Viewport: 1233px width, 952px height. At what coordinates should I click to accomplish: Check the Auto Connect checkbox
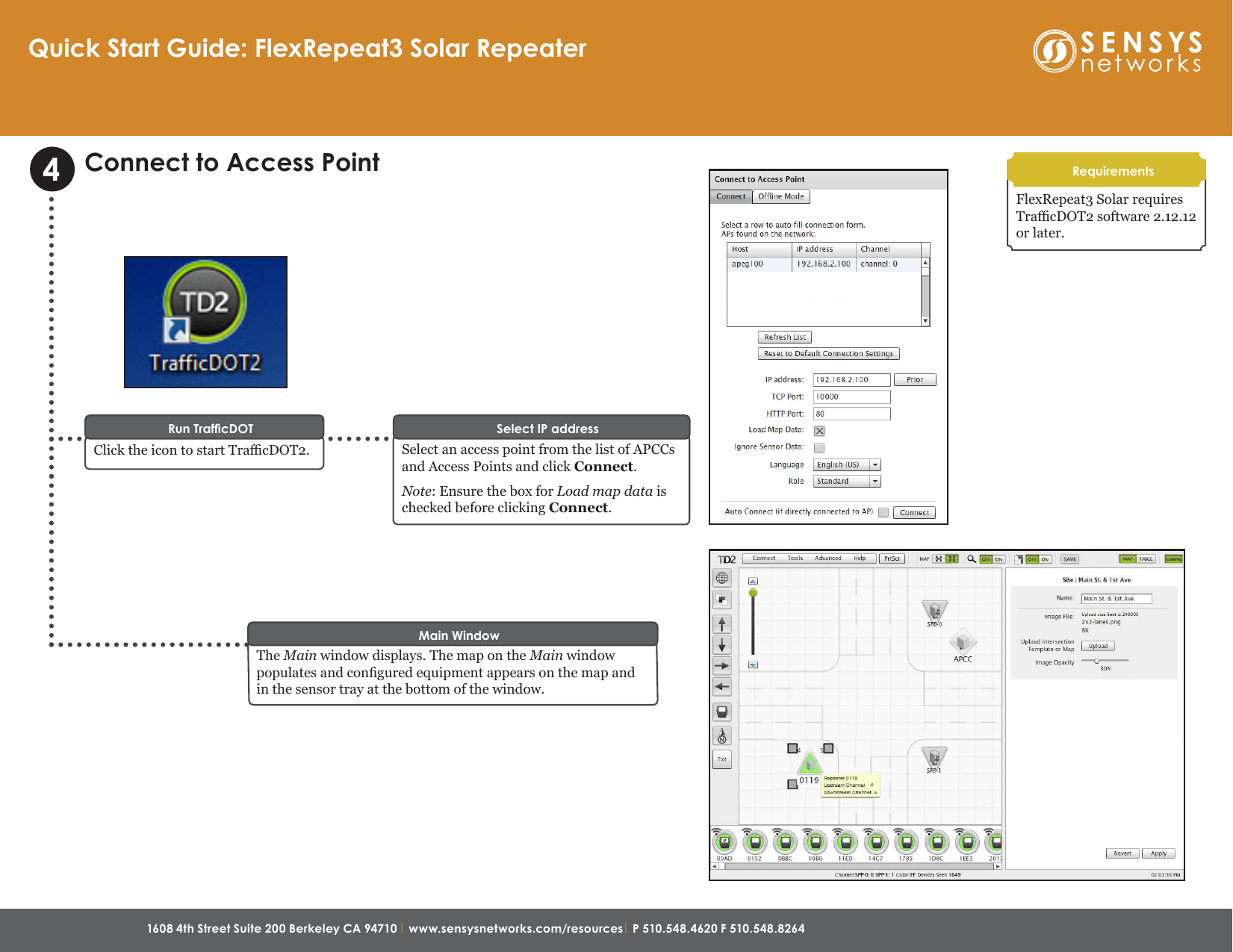pyautogui.click(x=883, y=512)
